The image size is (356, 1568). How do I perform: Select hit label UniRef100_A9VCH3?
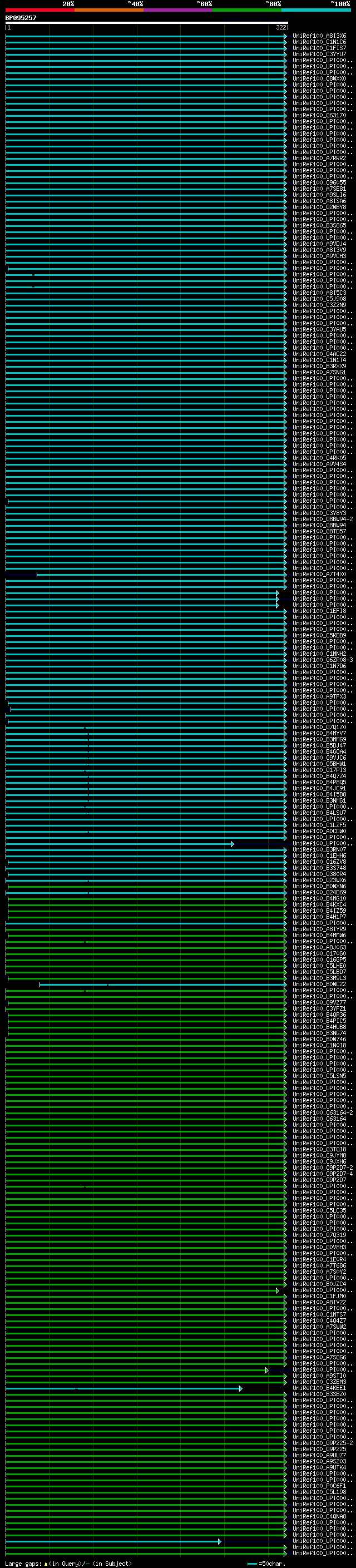[x=319, y=256]
